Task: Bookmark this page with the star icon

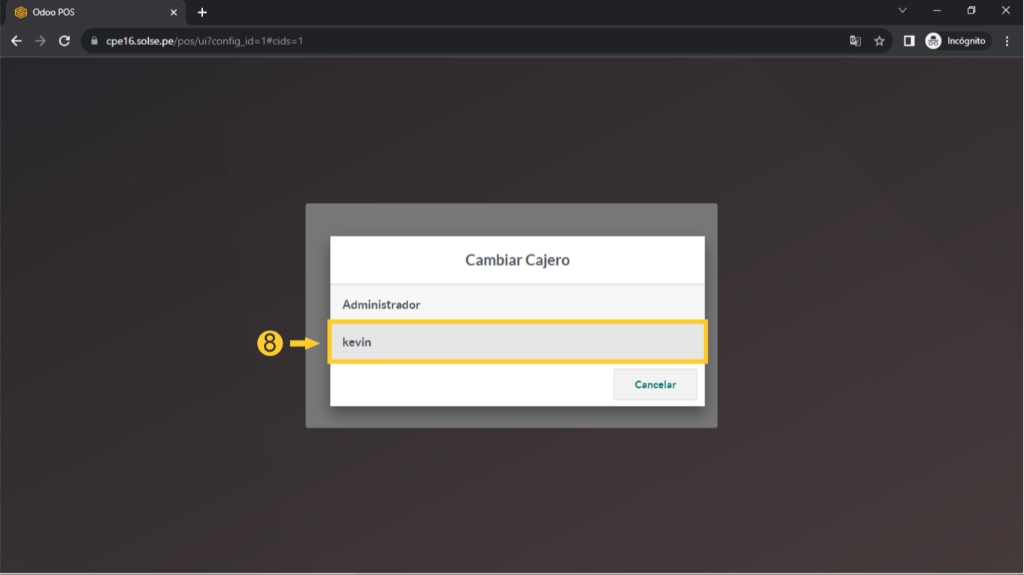Action: 879,41
